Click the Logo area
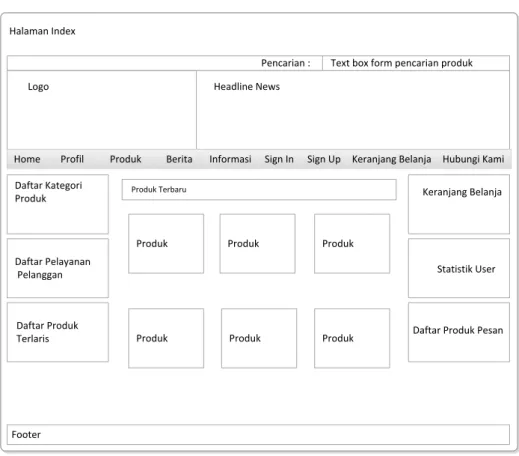Screen dimensions: 519x456 [x=102, y=110]
